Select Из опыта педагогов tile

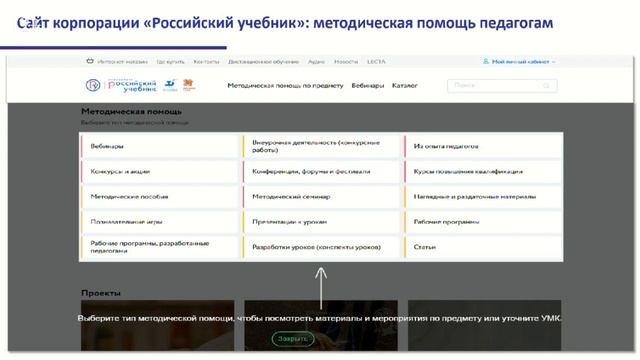point(483,146)
